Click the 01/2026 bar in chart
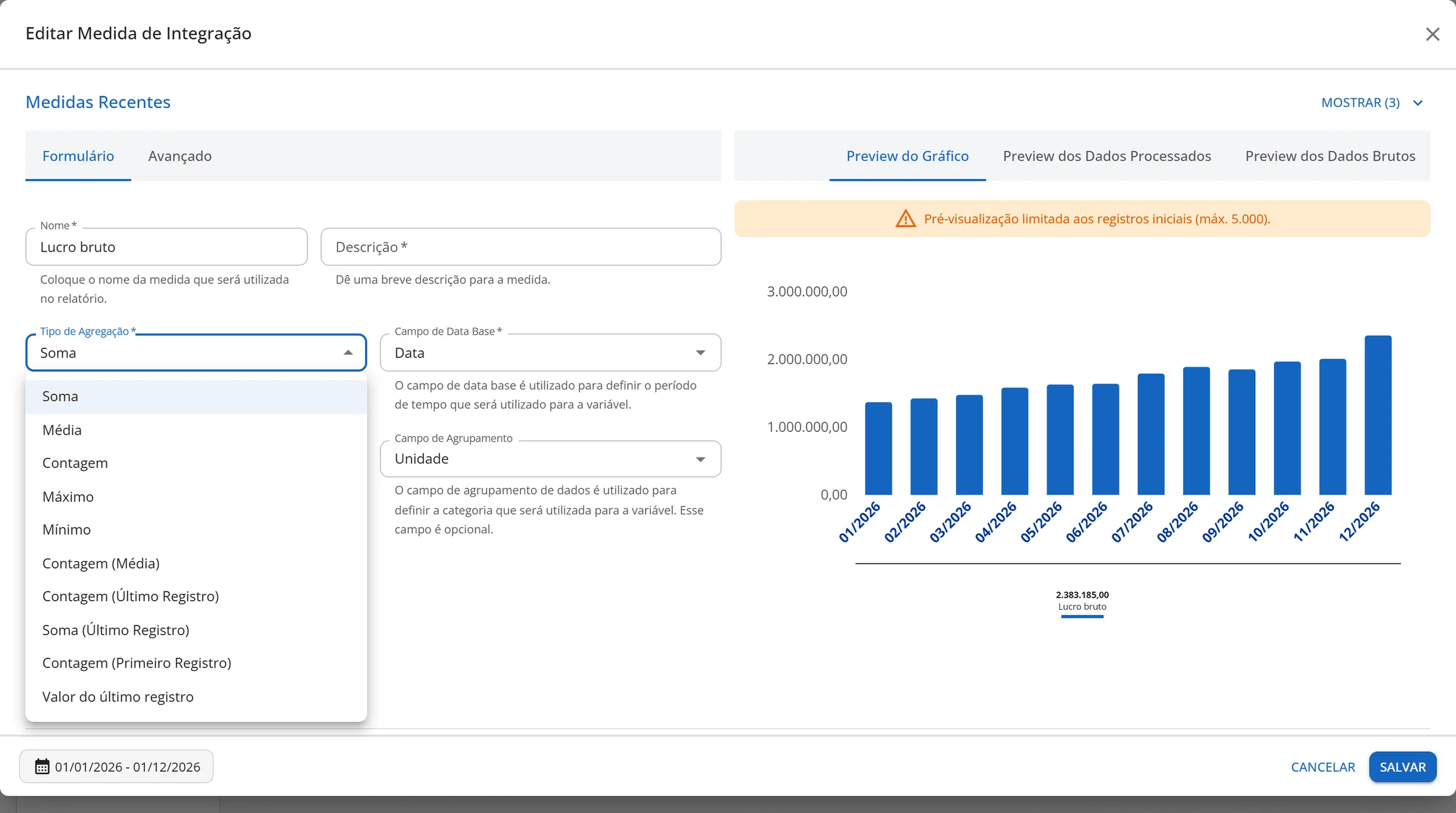Image resolution: width=1456 pixels, height=813 pixels. pyautogui.click(x=878, y=448)
